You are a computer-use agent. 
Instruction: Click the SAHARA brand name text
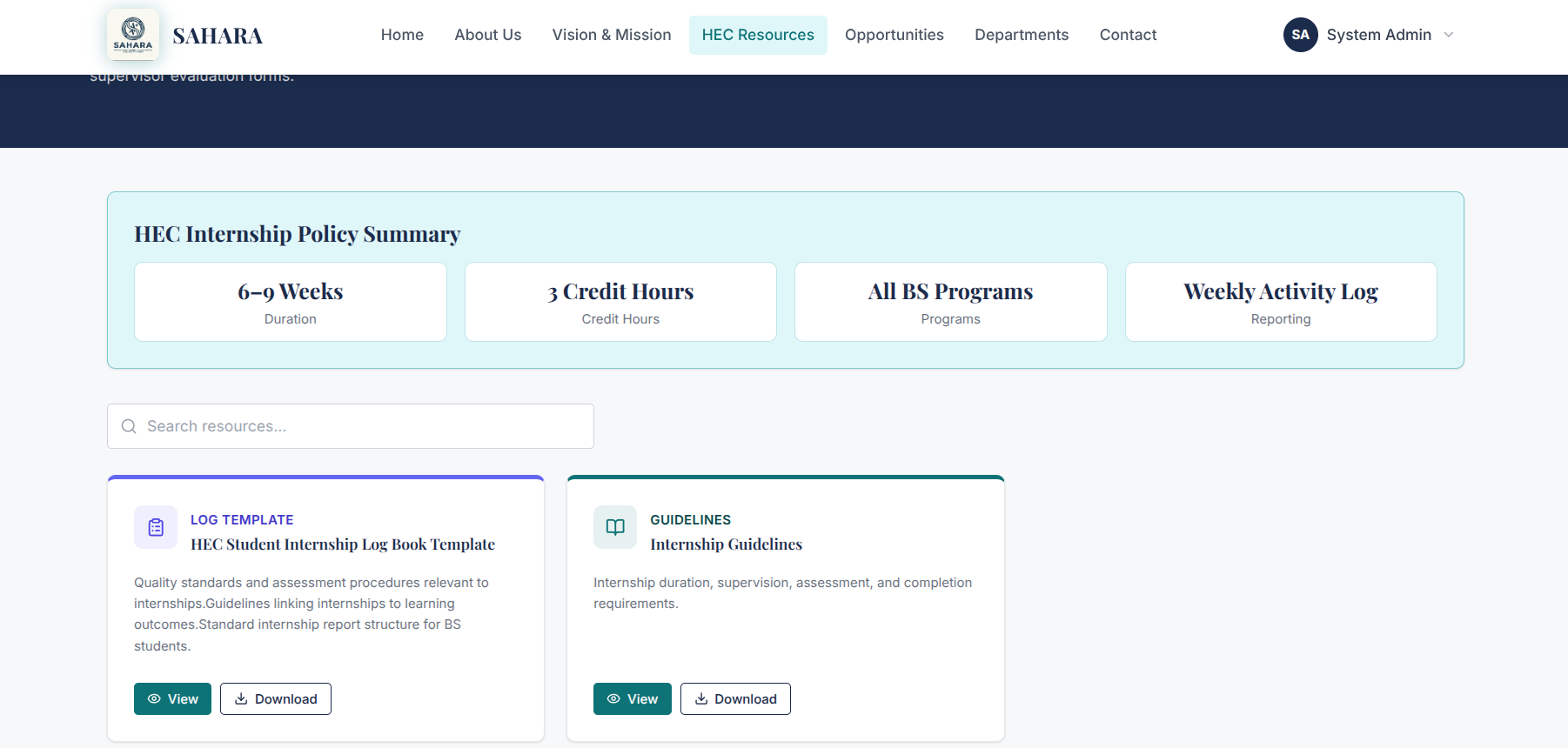point(218,36)
